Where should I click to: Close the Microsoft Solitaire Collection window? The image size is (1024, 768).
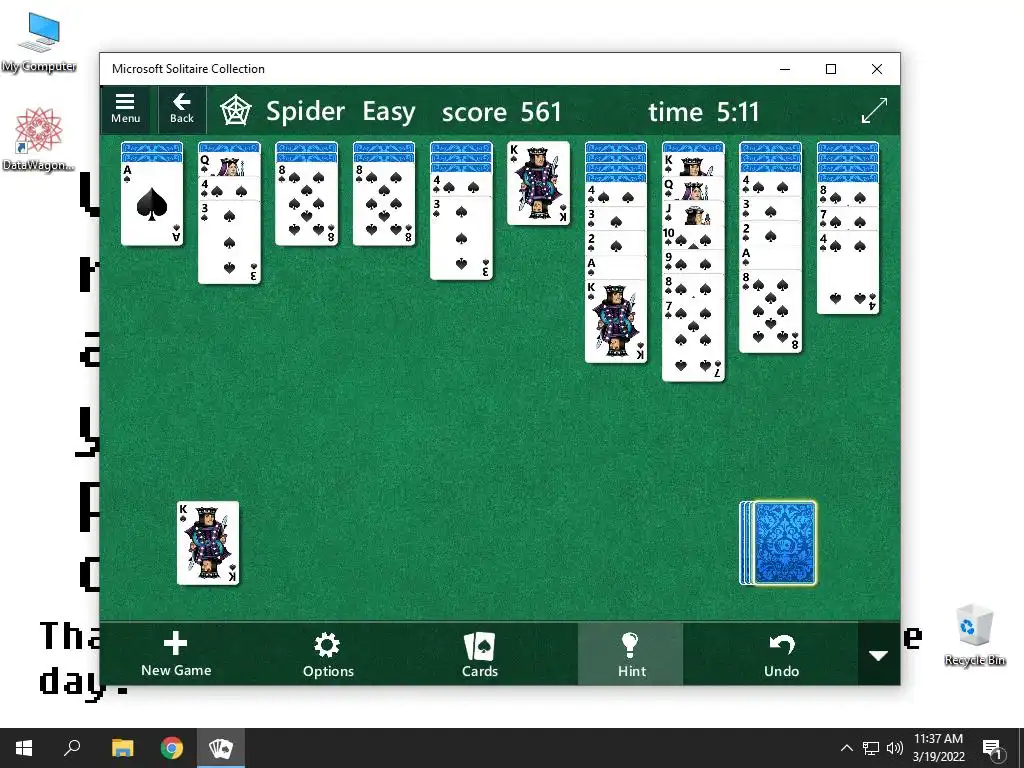(876, 69)
